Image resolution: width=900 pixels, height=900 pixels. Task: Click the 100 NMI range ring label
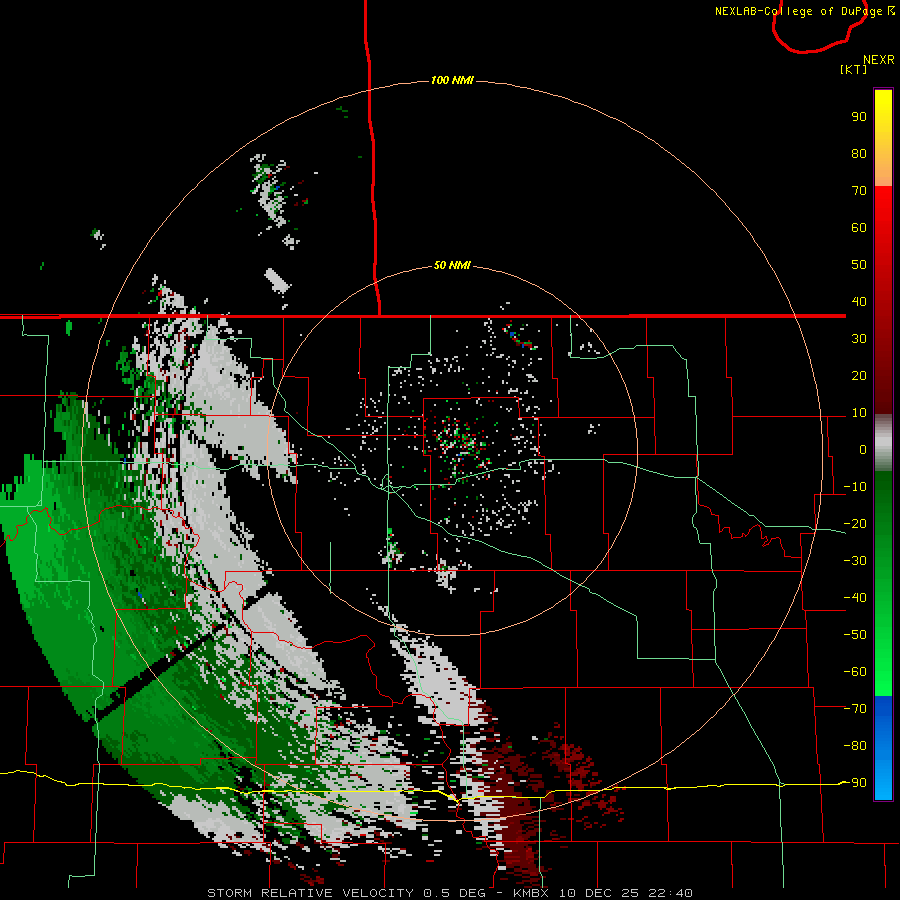pos(452,80)
